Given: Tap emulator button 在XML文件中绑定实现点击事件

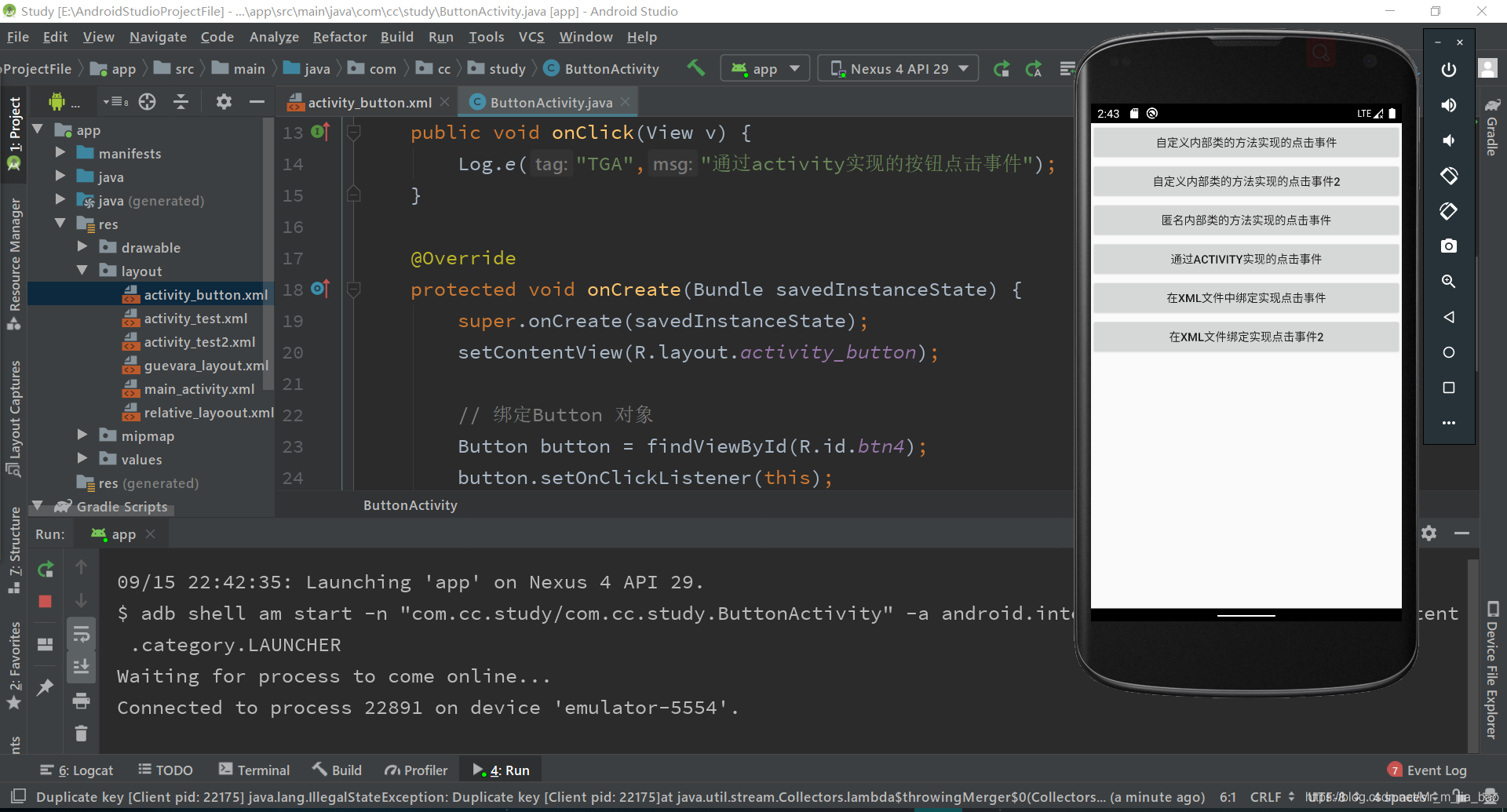Looking at the screenshot, I should 1246,298.
